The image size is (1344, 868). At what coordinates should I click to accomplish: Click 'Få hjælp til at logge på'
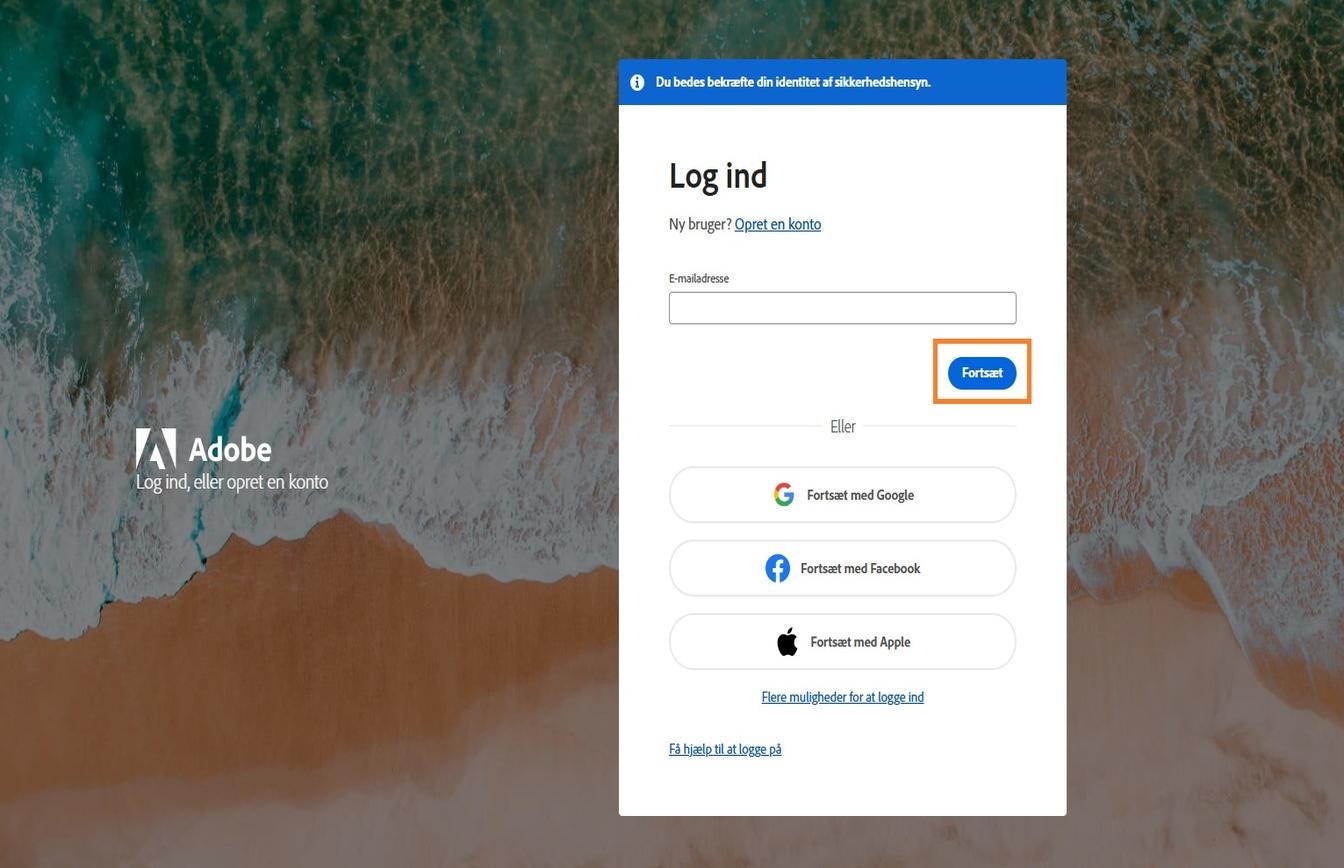tap(724, 748)
